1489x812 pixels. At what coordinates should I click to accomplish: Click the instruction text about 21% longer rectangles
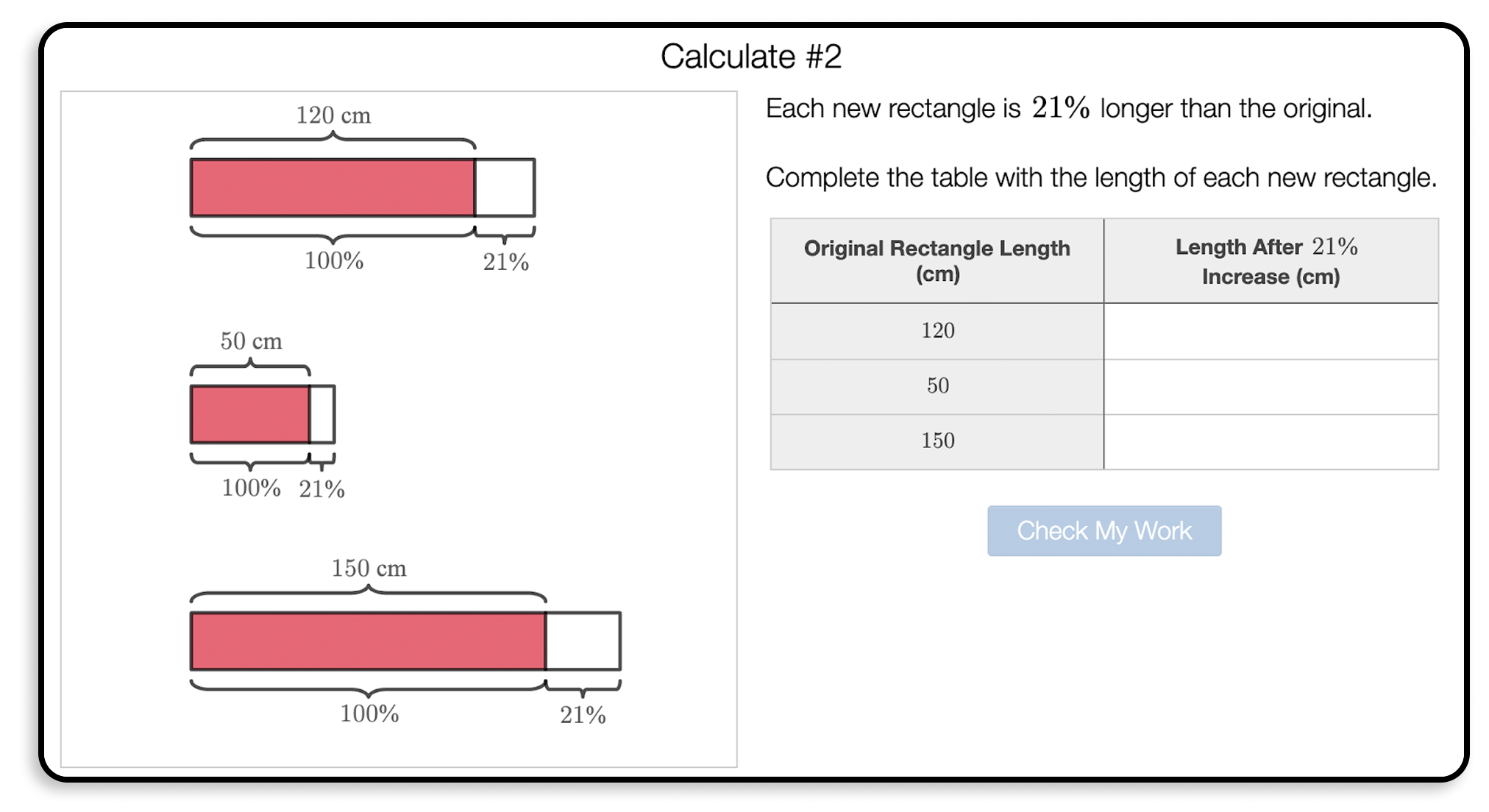pyautogui.click(x=1067, y=108)
